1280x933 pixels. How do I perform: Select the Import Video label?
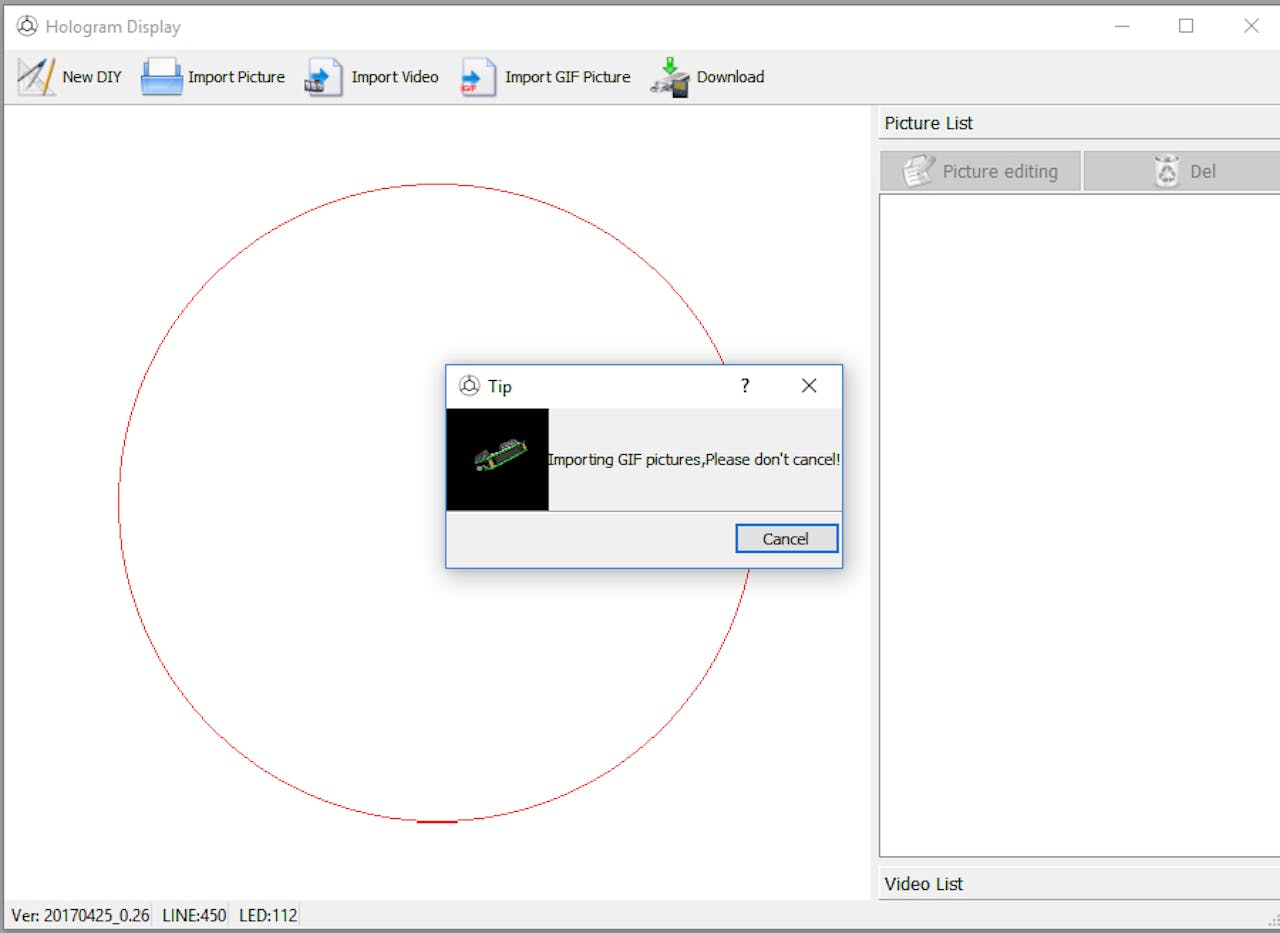click(x=395, y=77)
